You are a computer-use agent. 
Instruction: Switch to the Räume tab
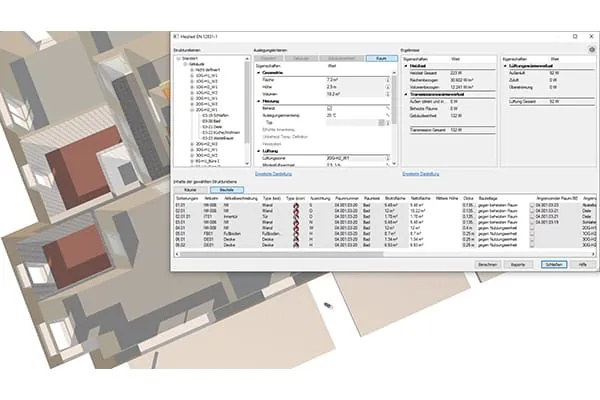tap(199, 188)
